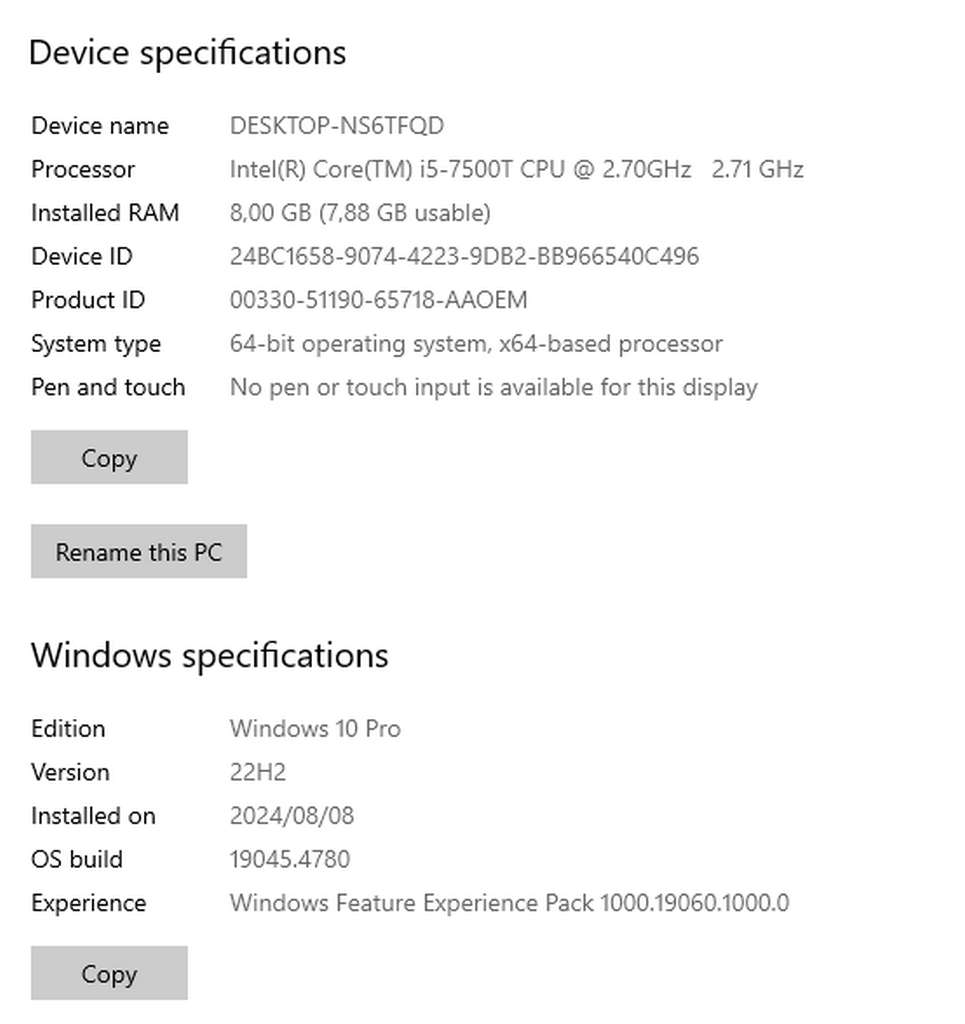Click the OS build number 19045.4780
This screenshot has height=1024, width=965.
click(x=290, y=860)
